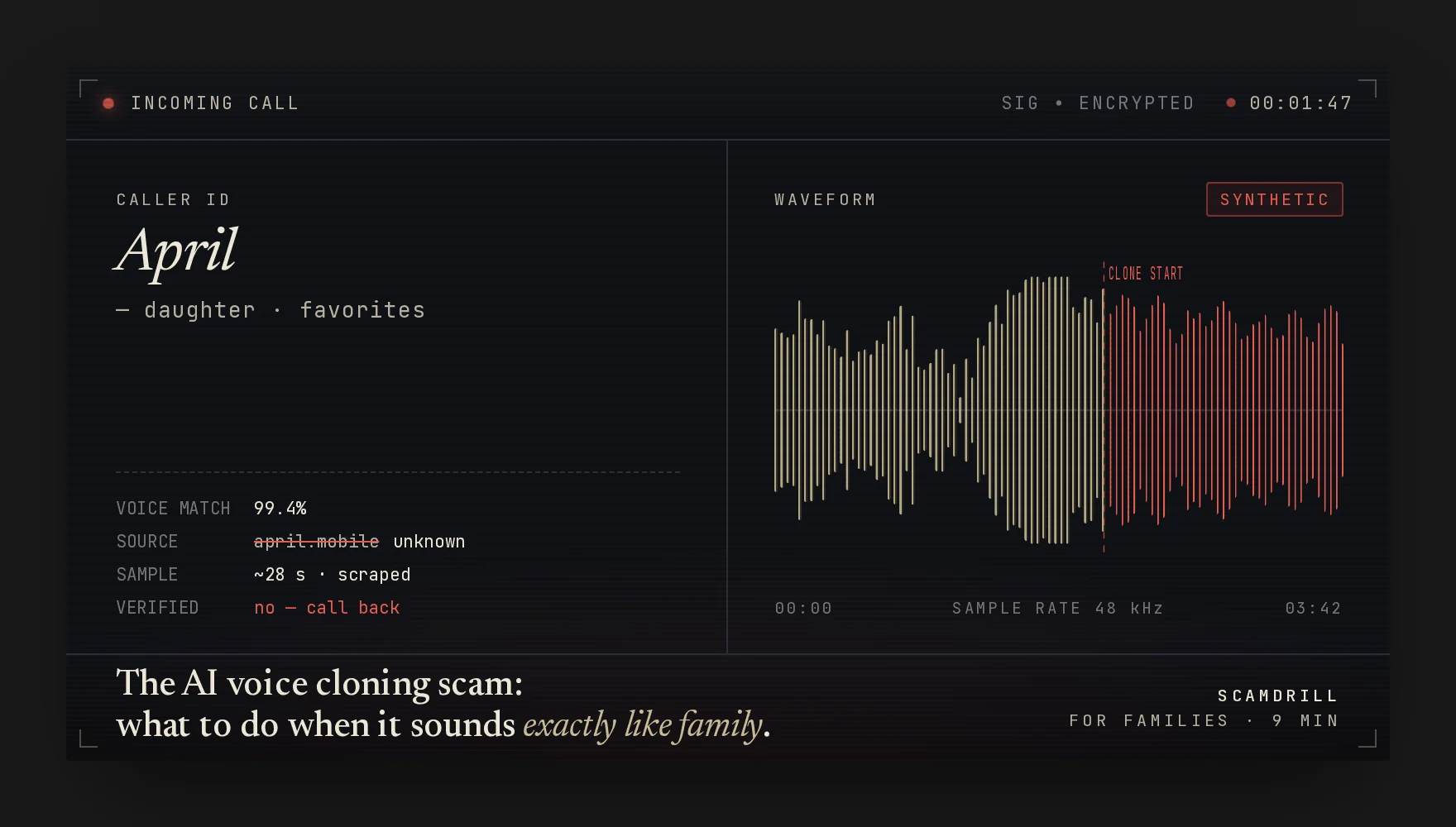Click the unknown source value

pos(429,542)
